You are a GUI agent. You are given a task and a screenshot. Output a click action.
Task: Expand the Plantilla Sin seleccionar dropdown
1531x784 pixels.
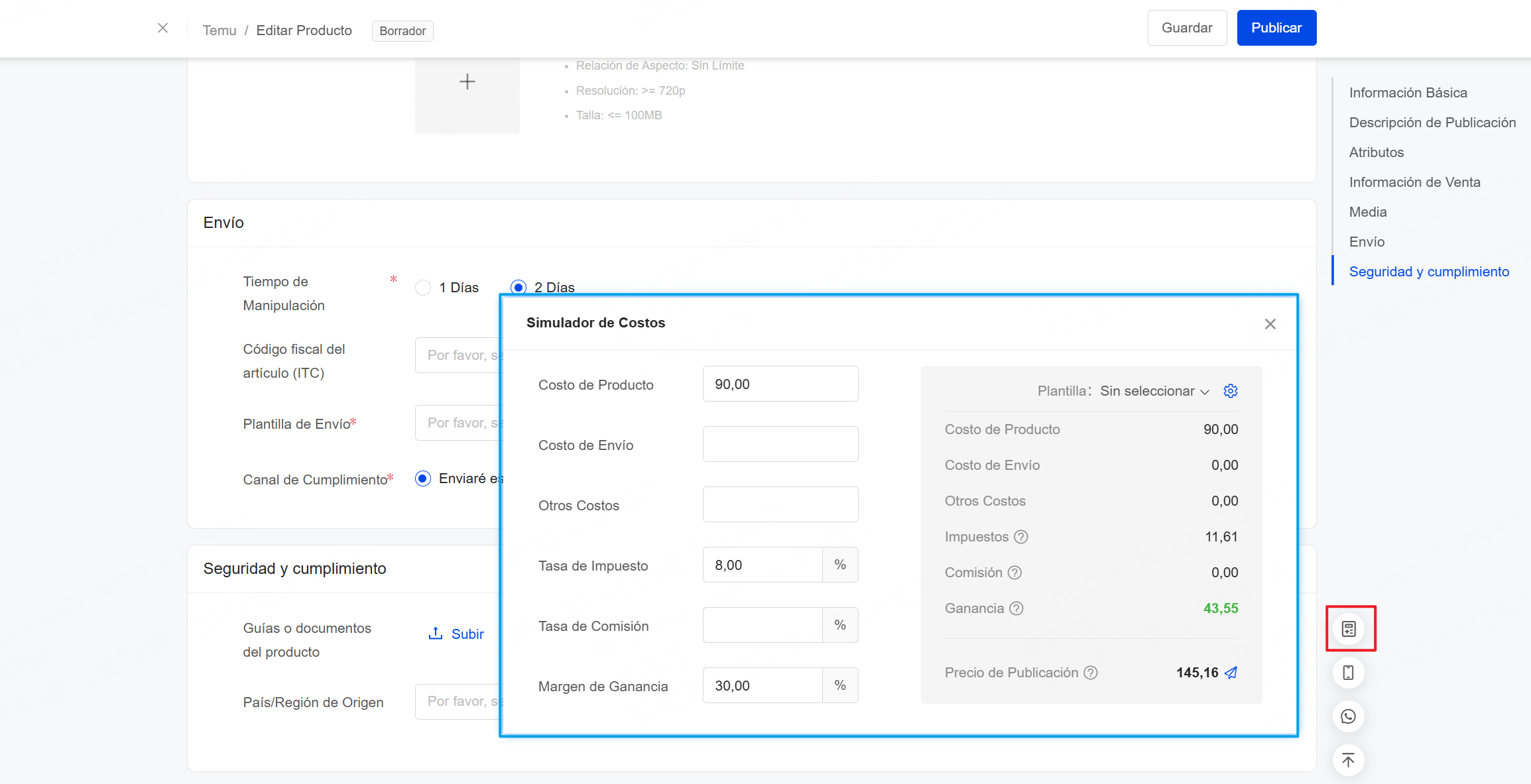tap(1154, 391)
